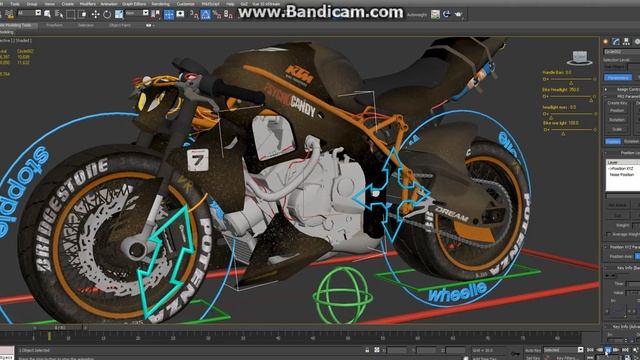This screenshot has height=360, width=640.
Task: Open the Rendered Frame Window icon
Action: click(x=447, y=15)
